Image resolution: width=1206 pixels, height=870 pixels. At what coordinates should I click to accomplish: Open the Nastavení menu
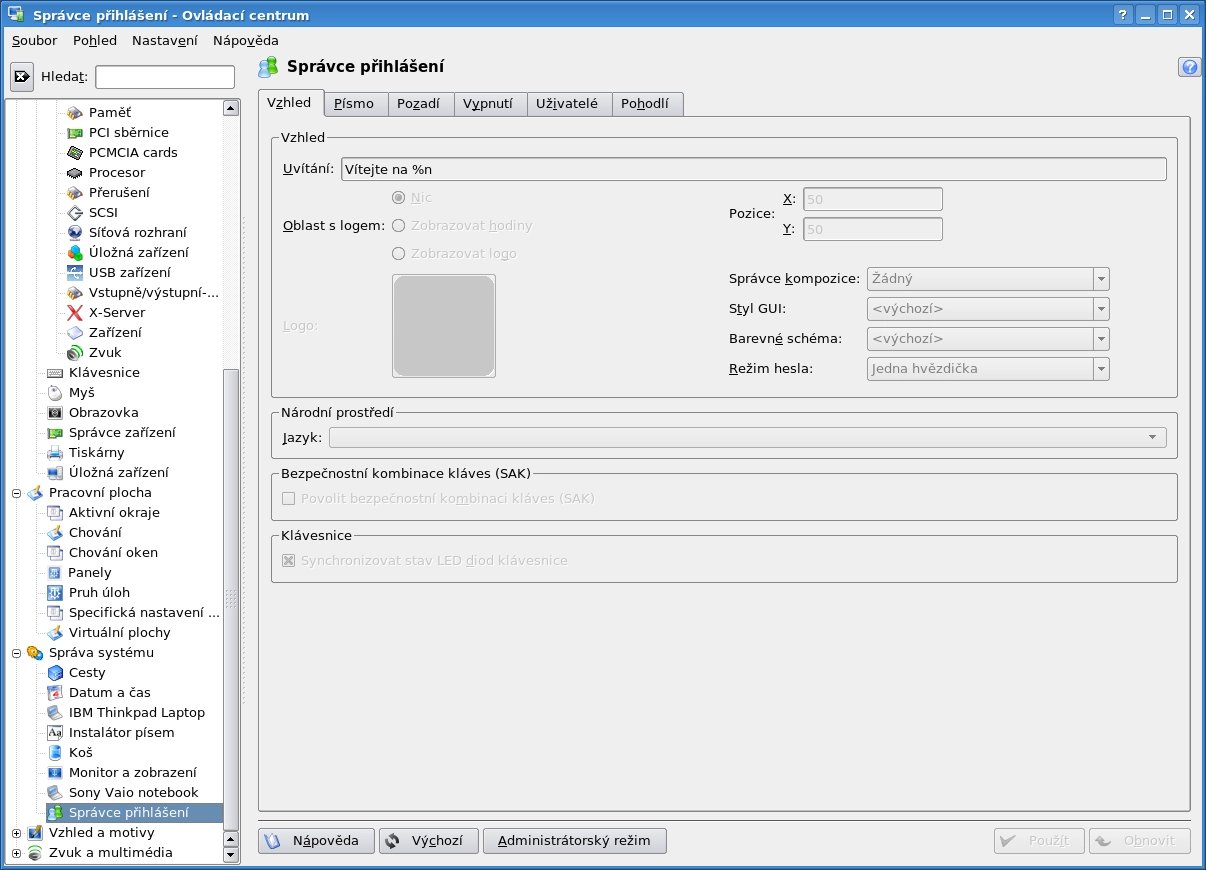[x=164, y=40]
